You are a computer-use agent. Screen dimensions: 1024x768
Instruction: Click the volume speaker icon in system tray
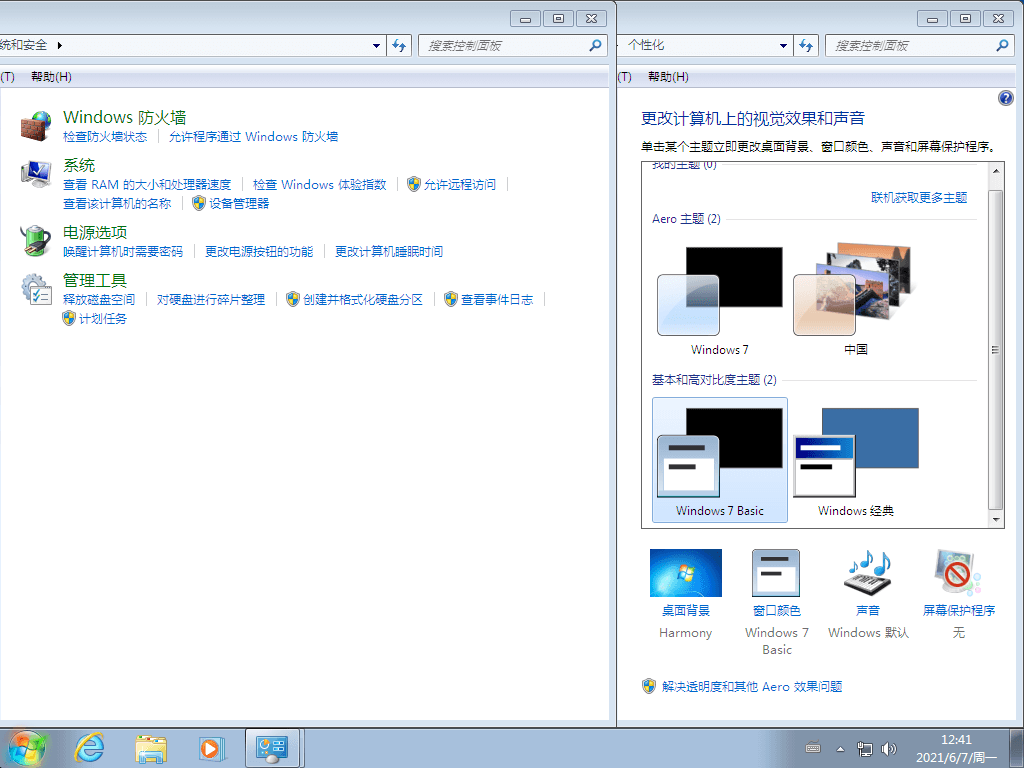click(889, 747)
